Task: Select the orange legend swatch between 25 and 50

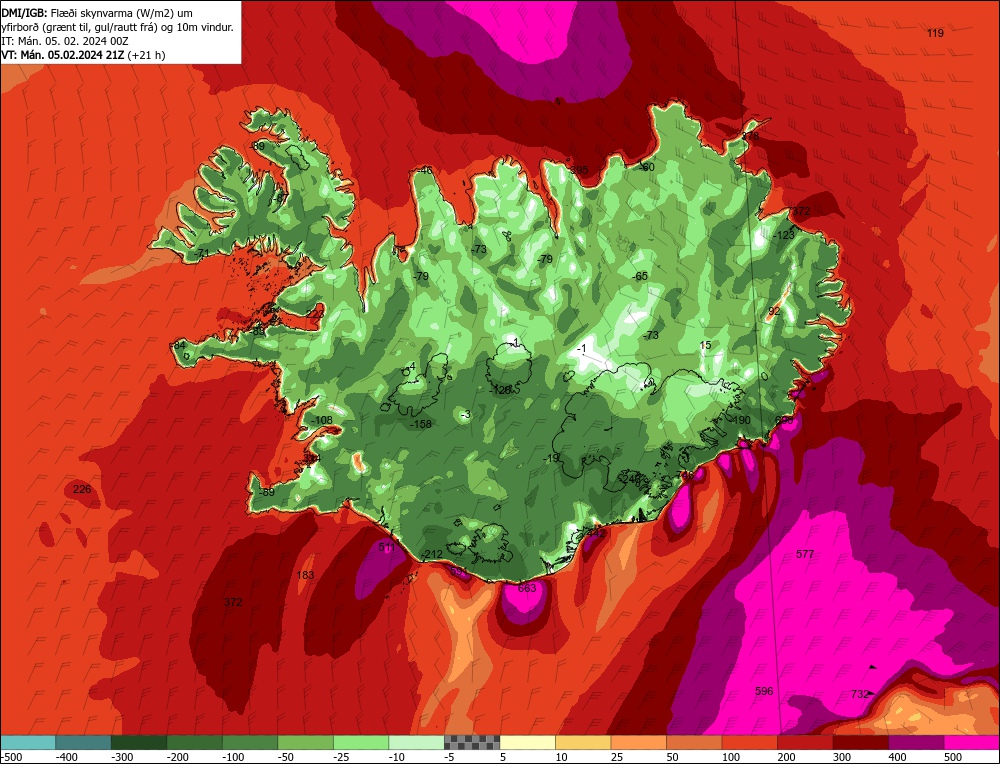Action: [x=638, y=742]
